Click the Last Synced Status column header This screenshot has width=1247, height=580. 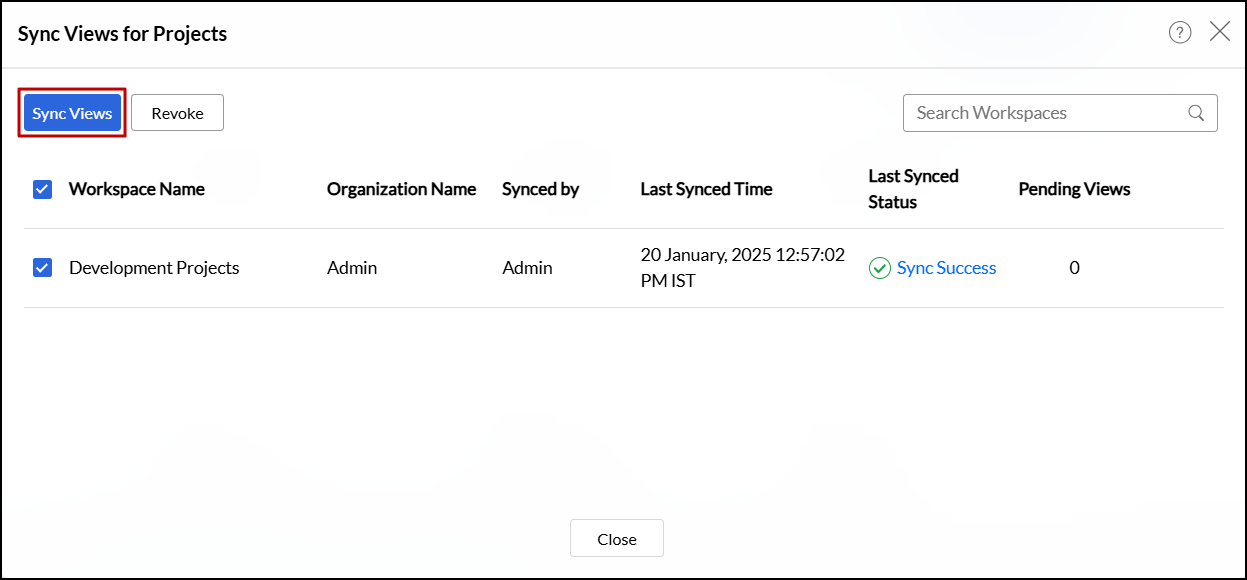click(x=913, y=189)
